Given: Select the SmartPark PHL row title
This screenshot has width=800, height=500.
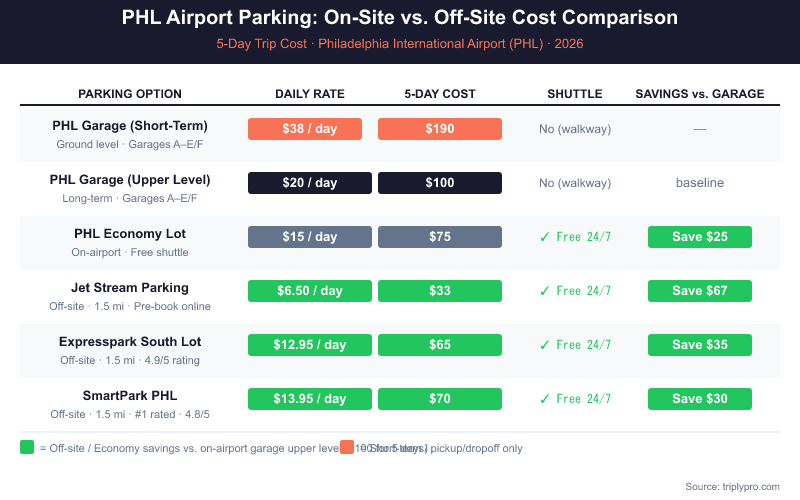Looking at the screenshot, I should pos(130,396).
